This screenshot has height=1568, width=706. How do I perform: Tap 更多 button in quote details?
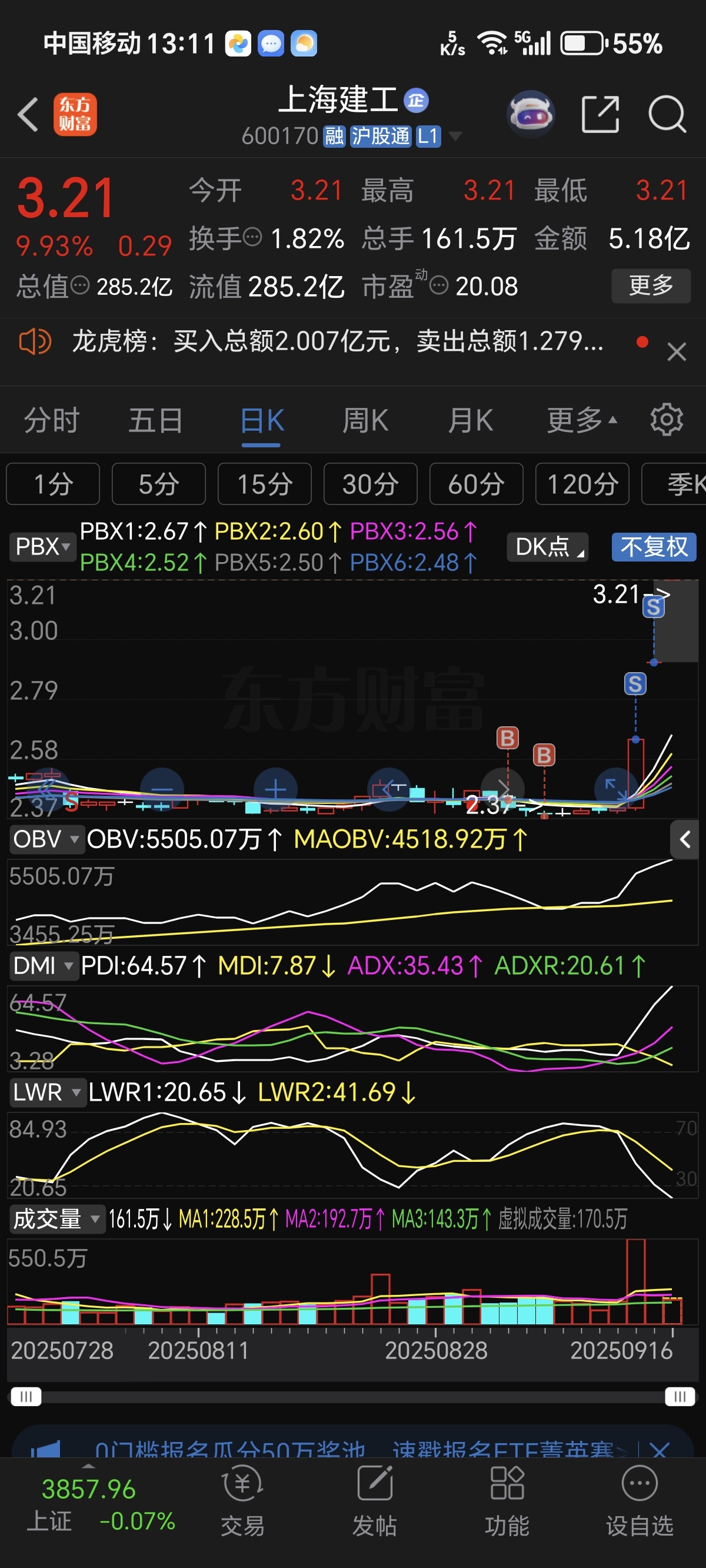point(651,285)
